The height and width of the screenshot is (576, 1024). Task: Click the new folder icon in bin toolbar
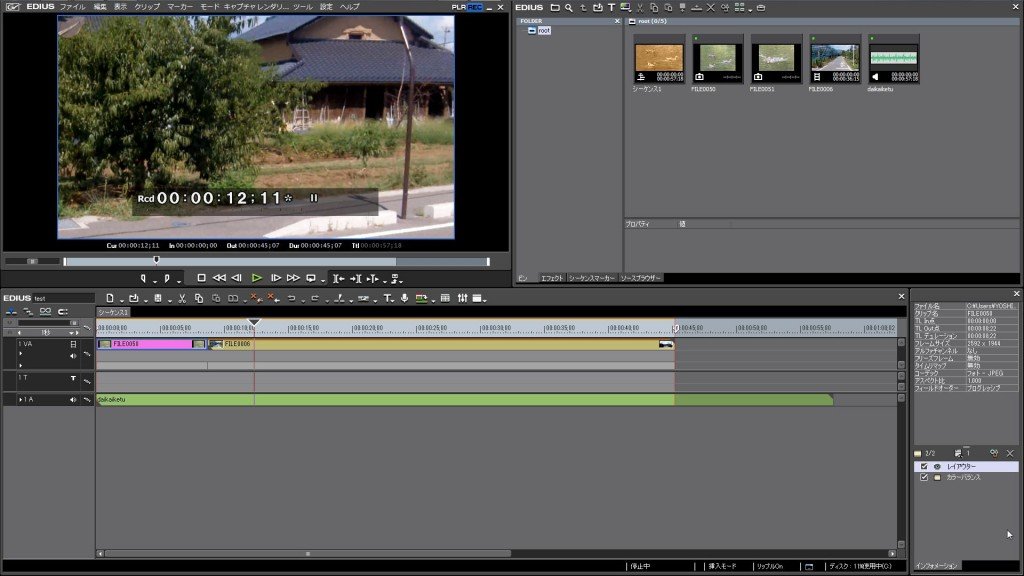tap(554, 8)
